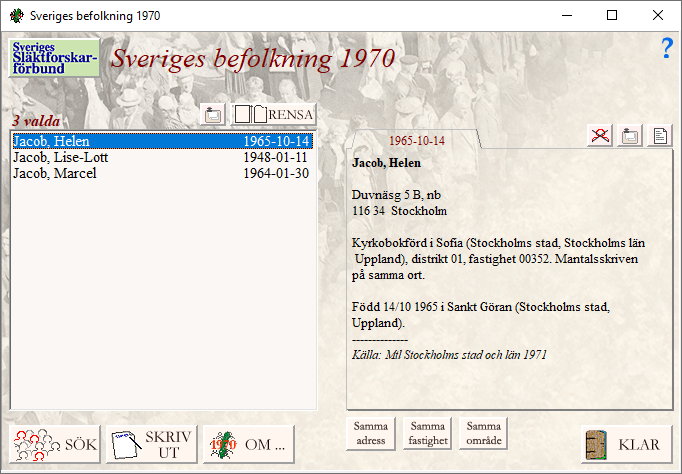Screen dimensions: 682x474
Task: Print with SKRIV UT button
Action: coord(152,444)
